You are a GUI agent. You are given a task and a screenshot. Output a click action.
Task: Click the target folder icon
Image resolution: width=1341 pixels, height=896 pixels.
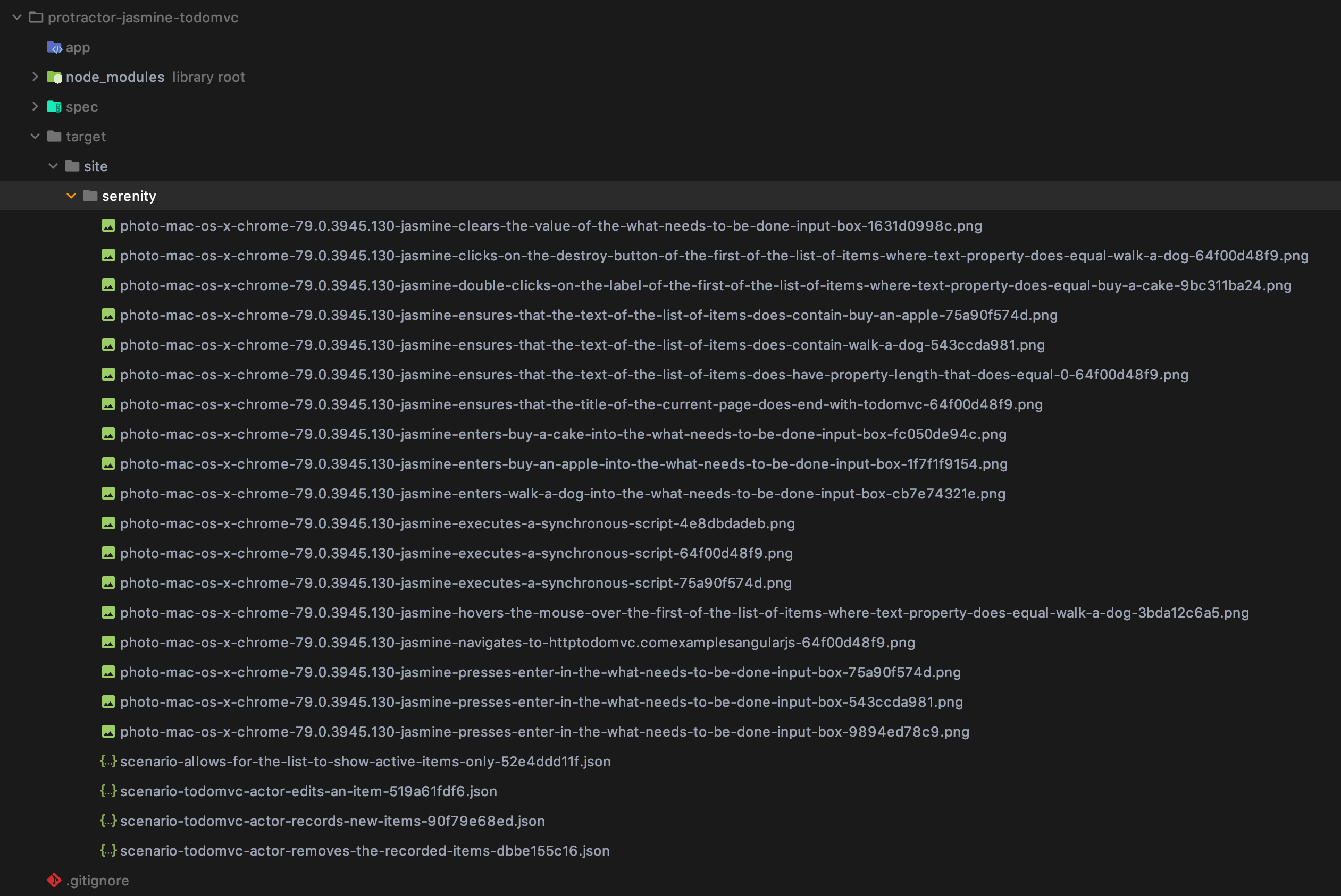54,136
